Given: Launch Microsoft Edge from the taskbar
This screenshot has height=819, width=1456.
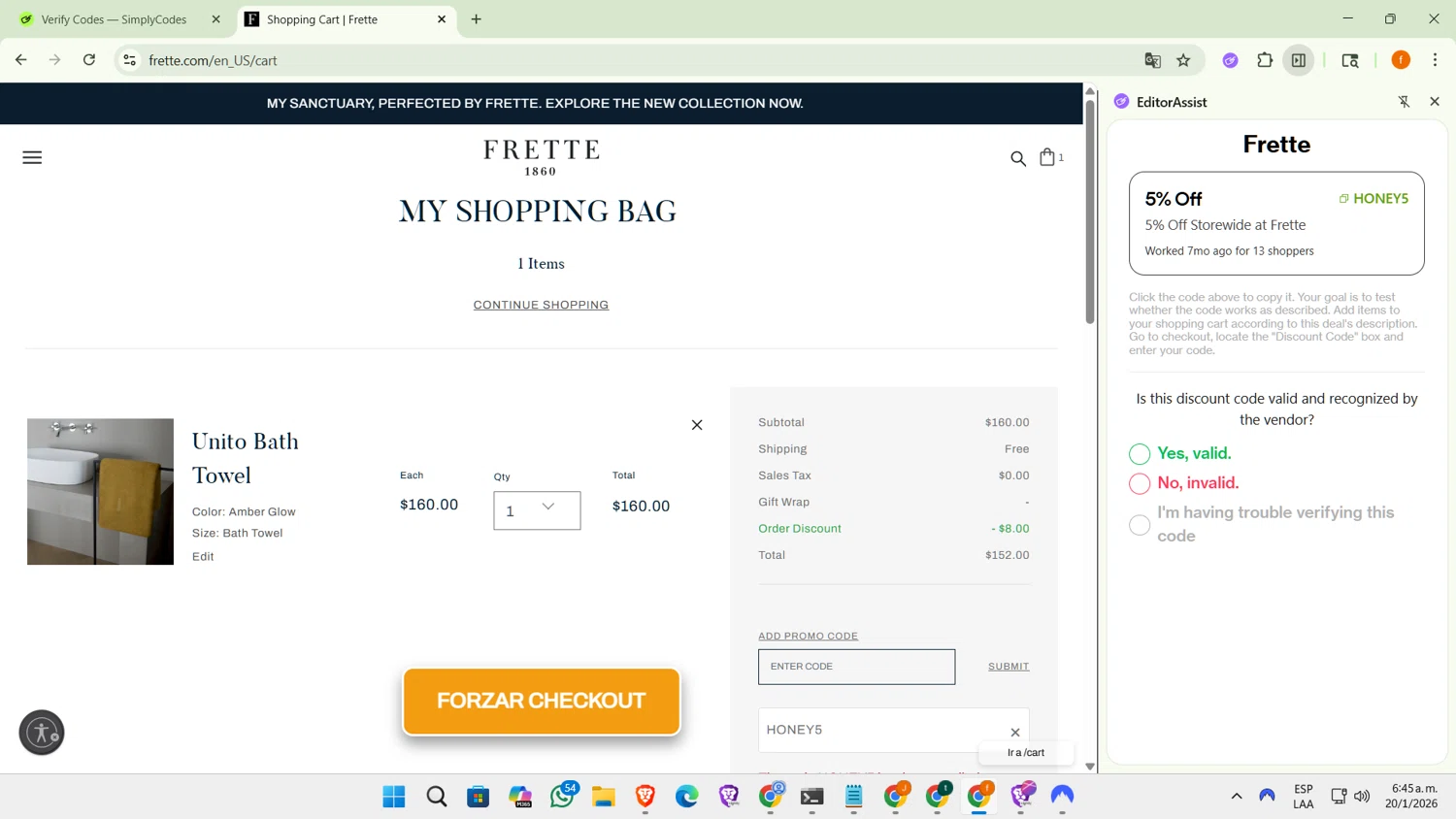Looking at the screenshot, I should coord(687,797).
